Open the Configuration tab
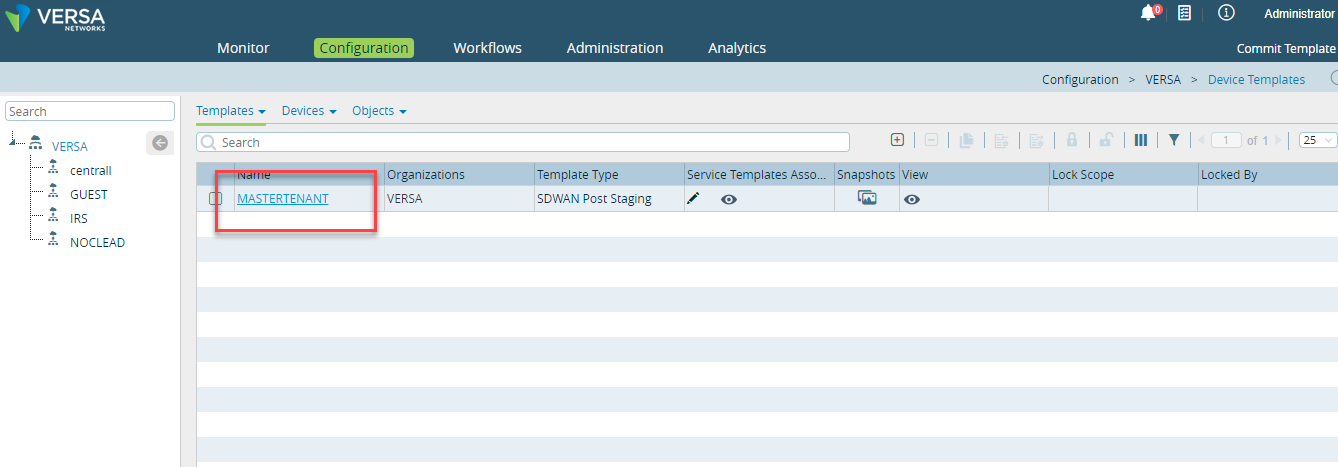1338x467 pixels. [x=364, y=48]
